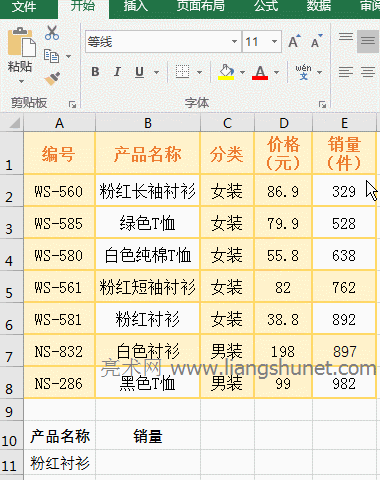The width and height of the screenshot is (380, 480).
Task: Decrease font size with small A
Action: coord(316,41)
